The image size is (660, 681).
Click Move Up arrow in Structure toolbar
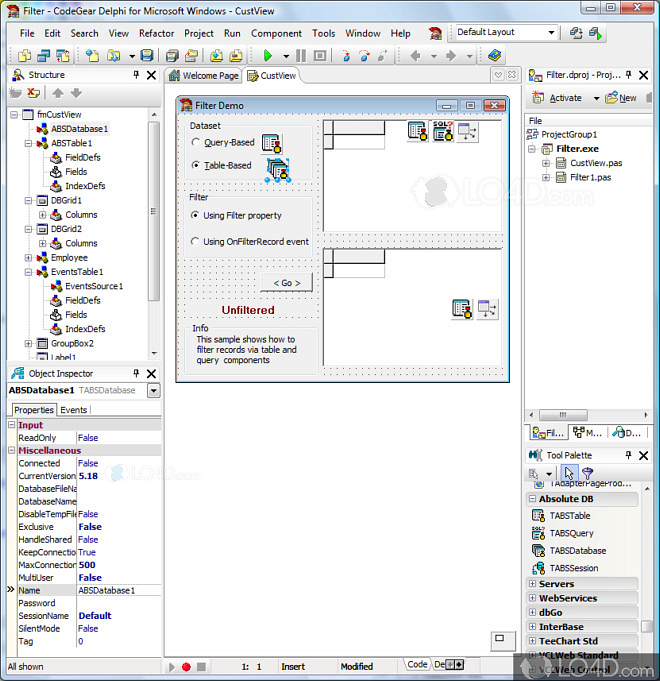pyautogui.click(x=58, y=93)
